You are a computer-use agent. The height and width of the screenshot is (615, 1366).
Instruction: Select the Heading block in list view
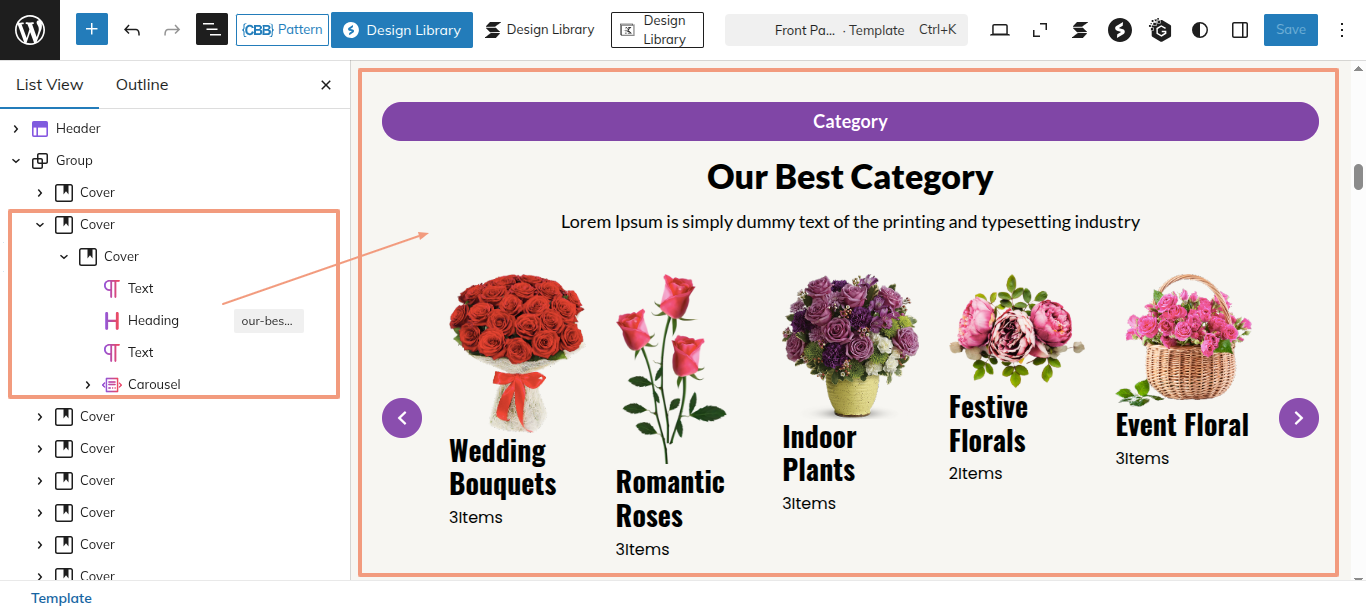click(x=153, y=321)
